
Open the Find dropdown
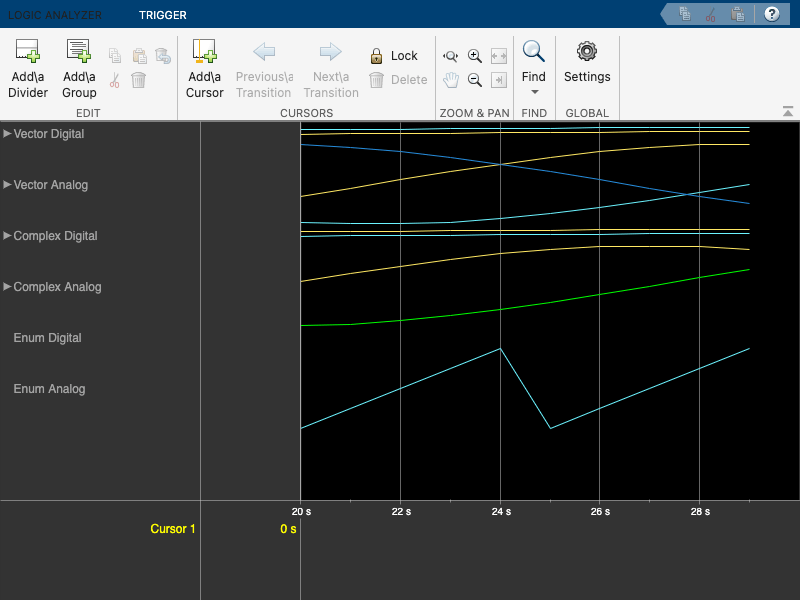(x=534, y=90)
